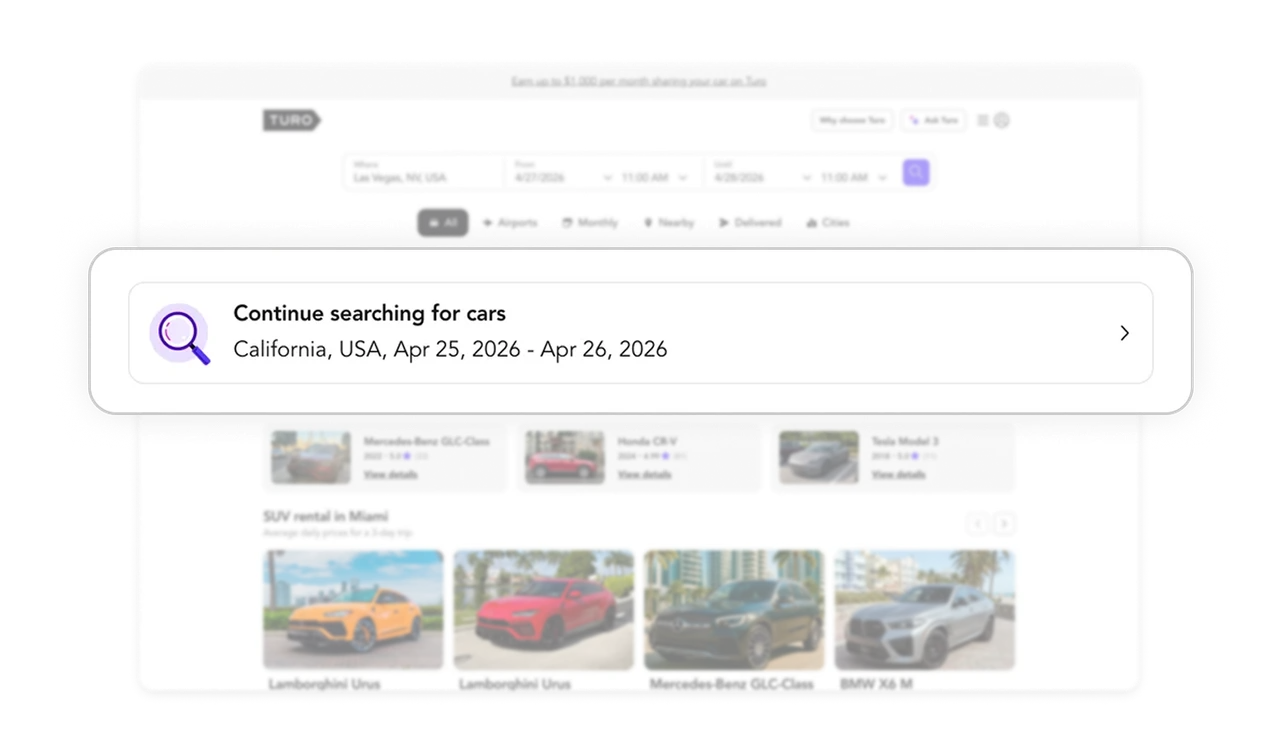Click the Tesla Model 3 small card thumbnail
Screen dimensions: 1280x754
tap(819, 457)
